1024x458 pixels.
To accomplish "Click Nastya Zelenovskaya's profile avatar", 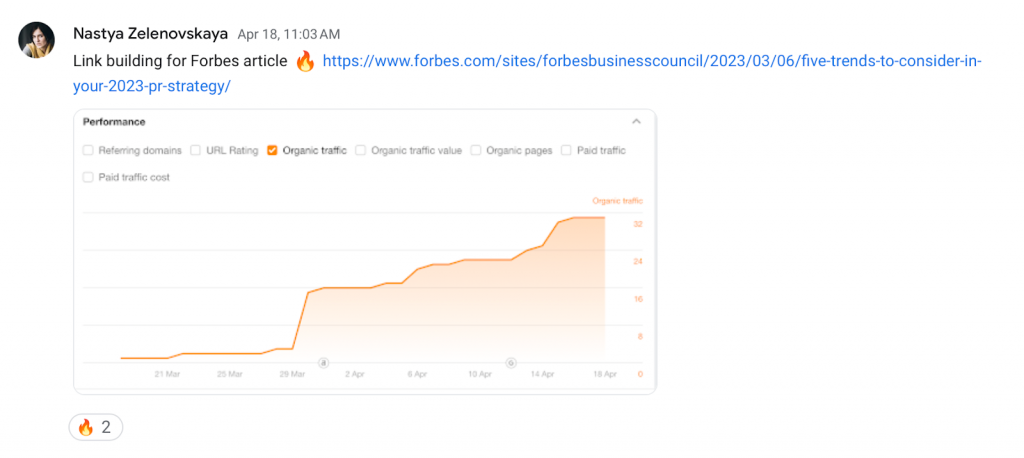I will pyautogui.click(x=37, y=40).
